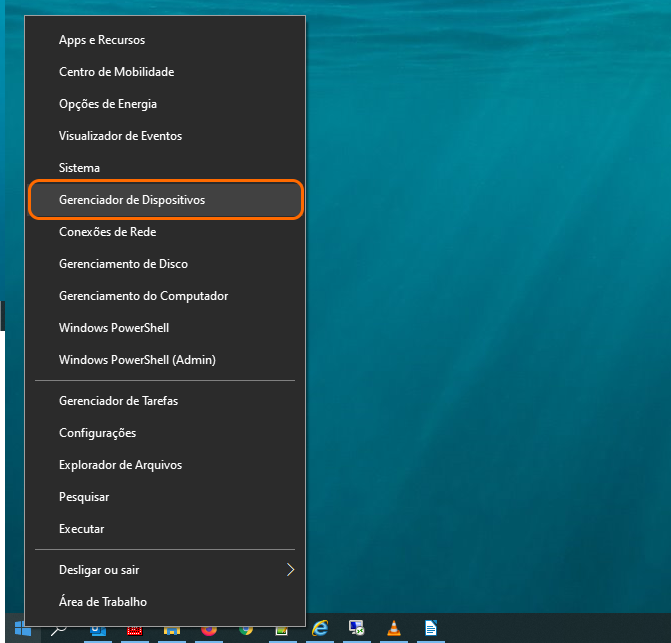
Task: Open Conexões de Rede
Action: point(165,232)
